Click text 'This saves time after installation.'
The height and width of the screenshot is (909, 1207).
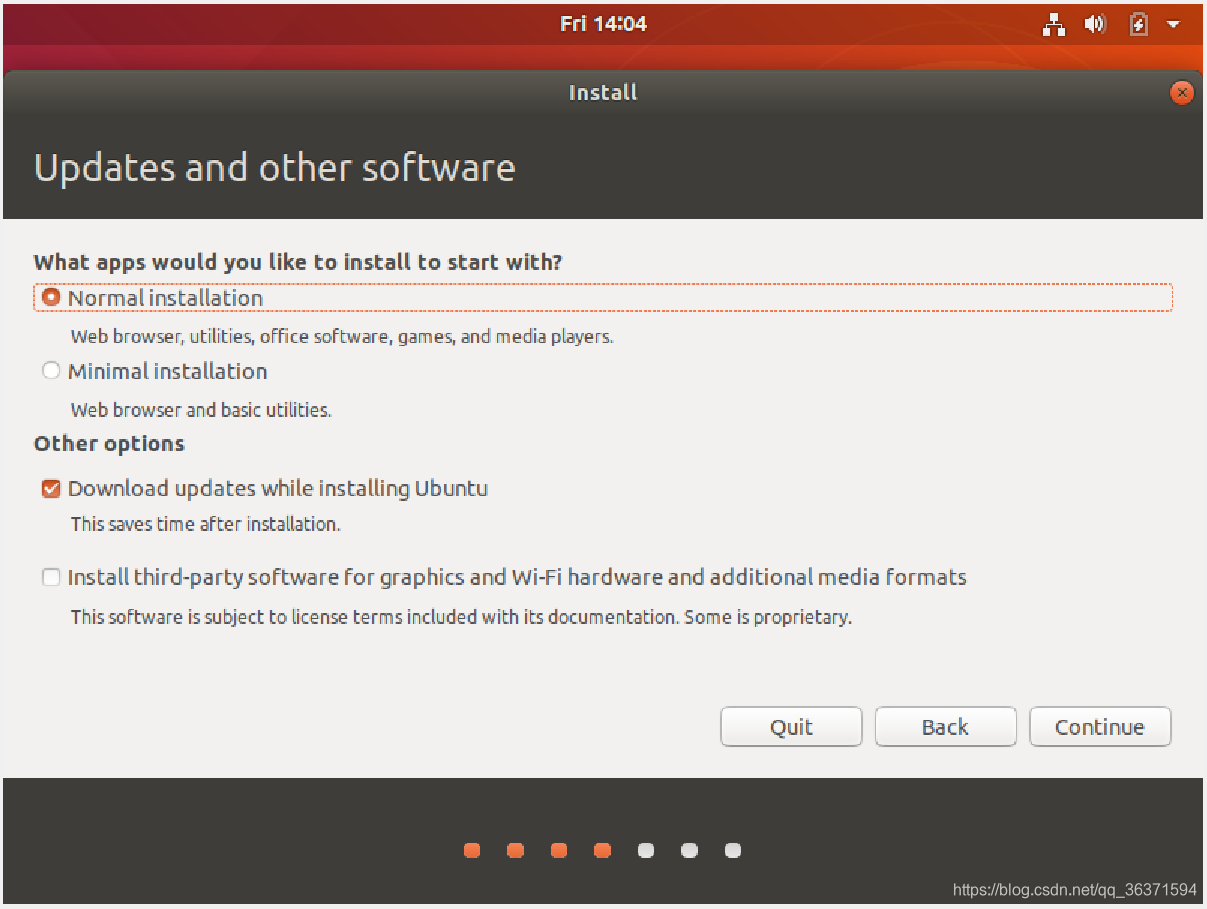pos(205,524)
